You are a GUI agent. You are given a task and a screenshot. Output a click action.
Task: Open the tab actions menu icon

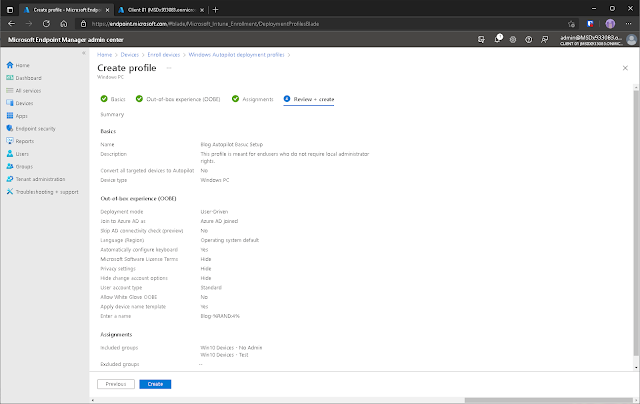(10, 10)
